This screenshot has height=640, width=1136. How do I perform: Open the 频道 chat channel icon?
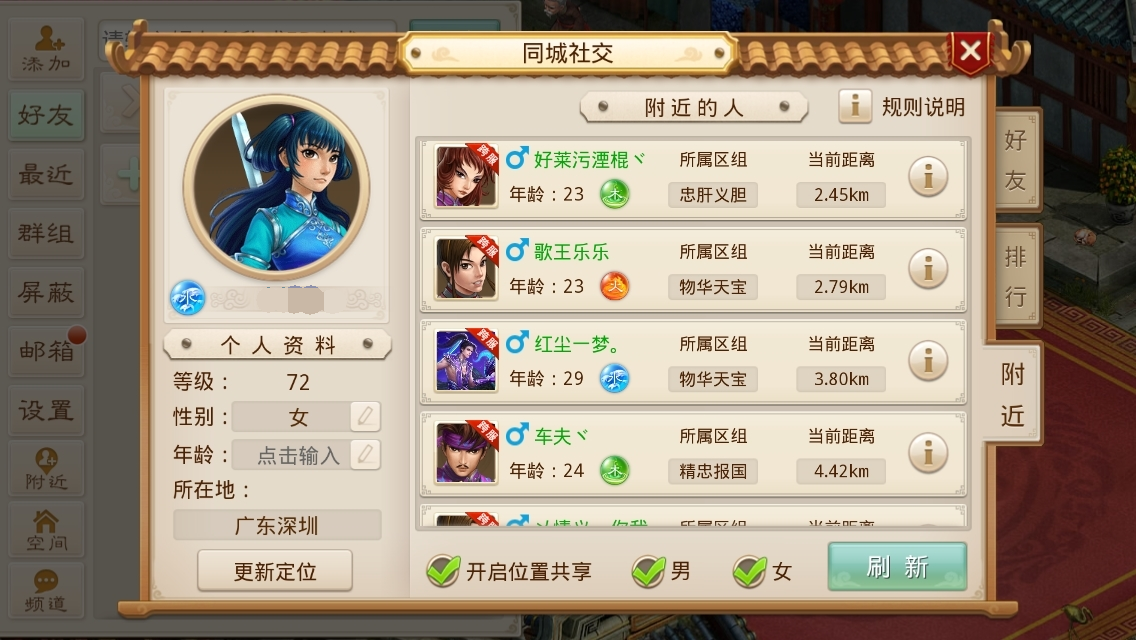pyautogui.click(x=46, y=591)
